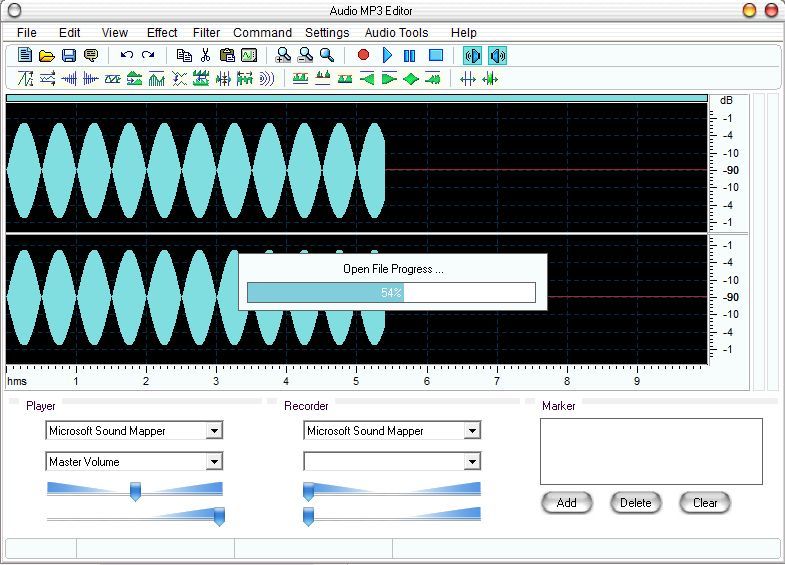Paste from clipboard using the toolbar icon
The image size is (785, 565).
pos(227,55)
